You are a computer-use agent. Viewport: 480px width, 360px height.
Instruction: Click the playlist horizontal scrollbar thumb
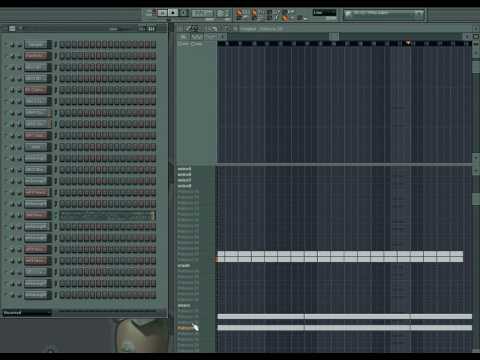[334, 36]
